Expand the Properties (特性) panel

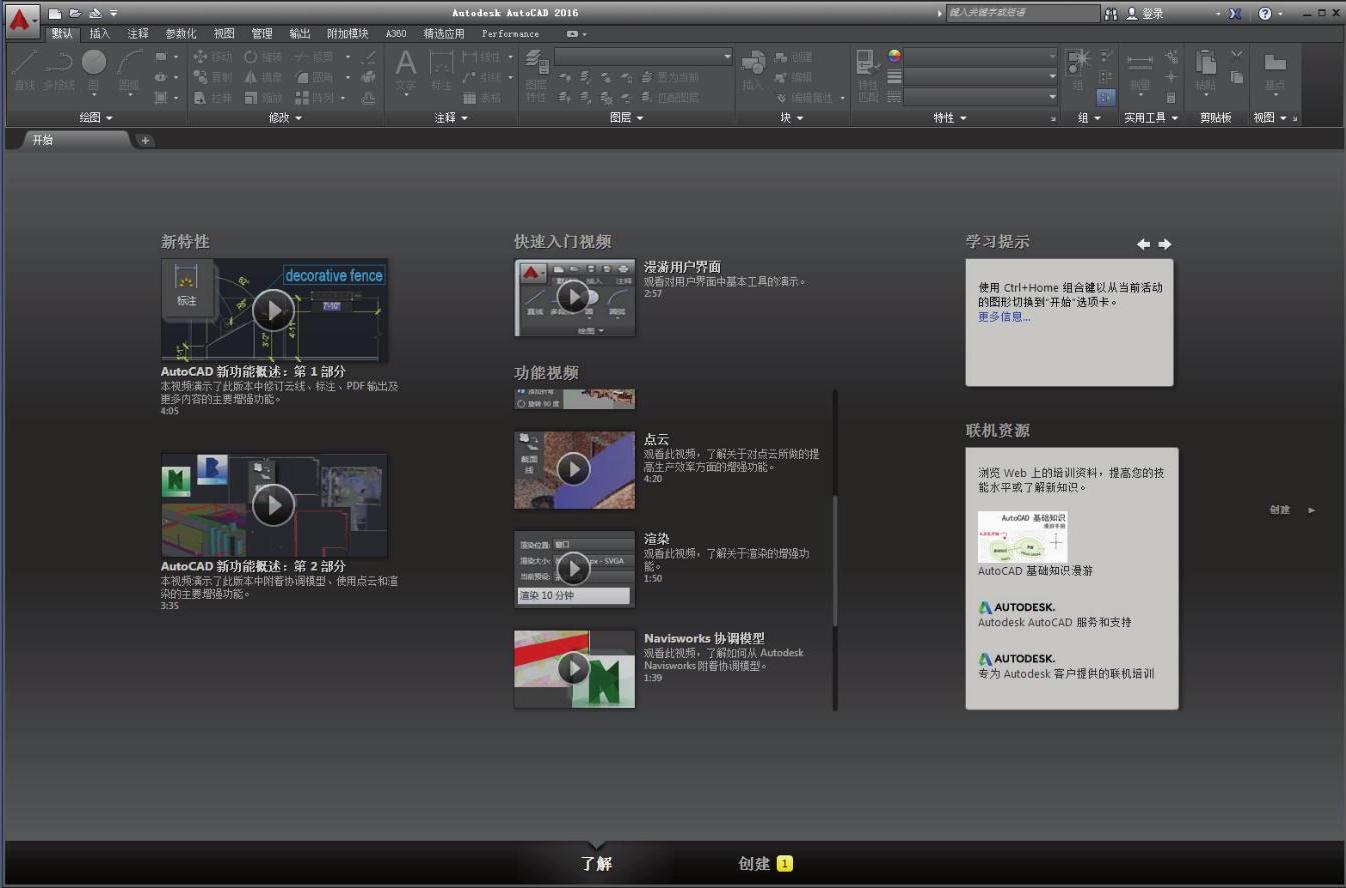click(x=950, y=117)
